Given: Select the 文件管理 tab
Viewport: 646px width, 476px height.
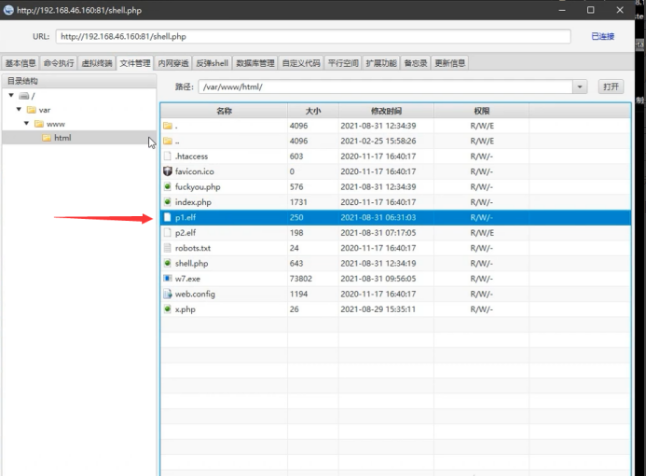Looking at the screenshot, I should (x=135, y=63).
